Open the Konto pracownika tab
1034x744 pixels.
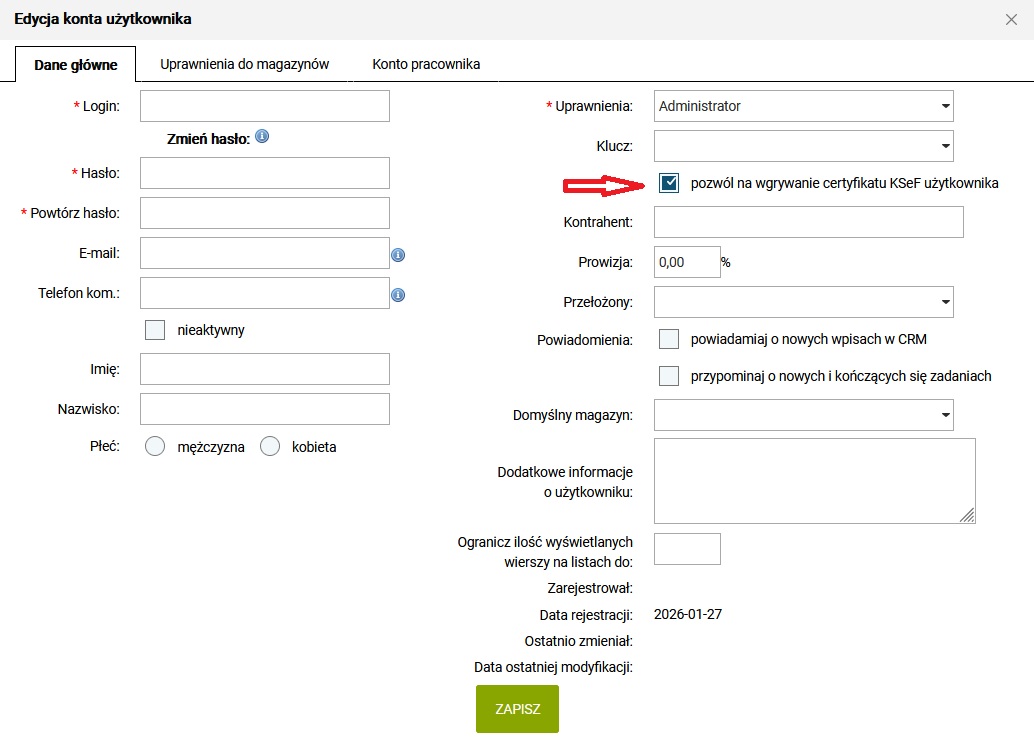click(426, 64)
